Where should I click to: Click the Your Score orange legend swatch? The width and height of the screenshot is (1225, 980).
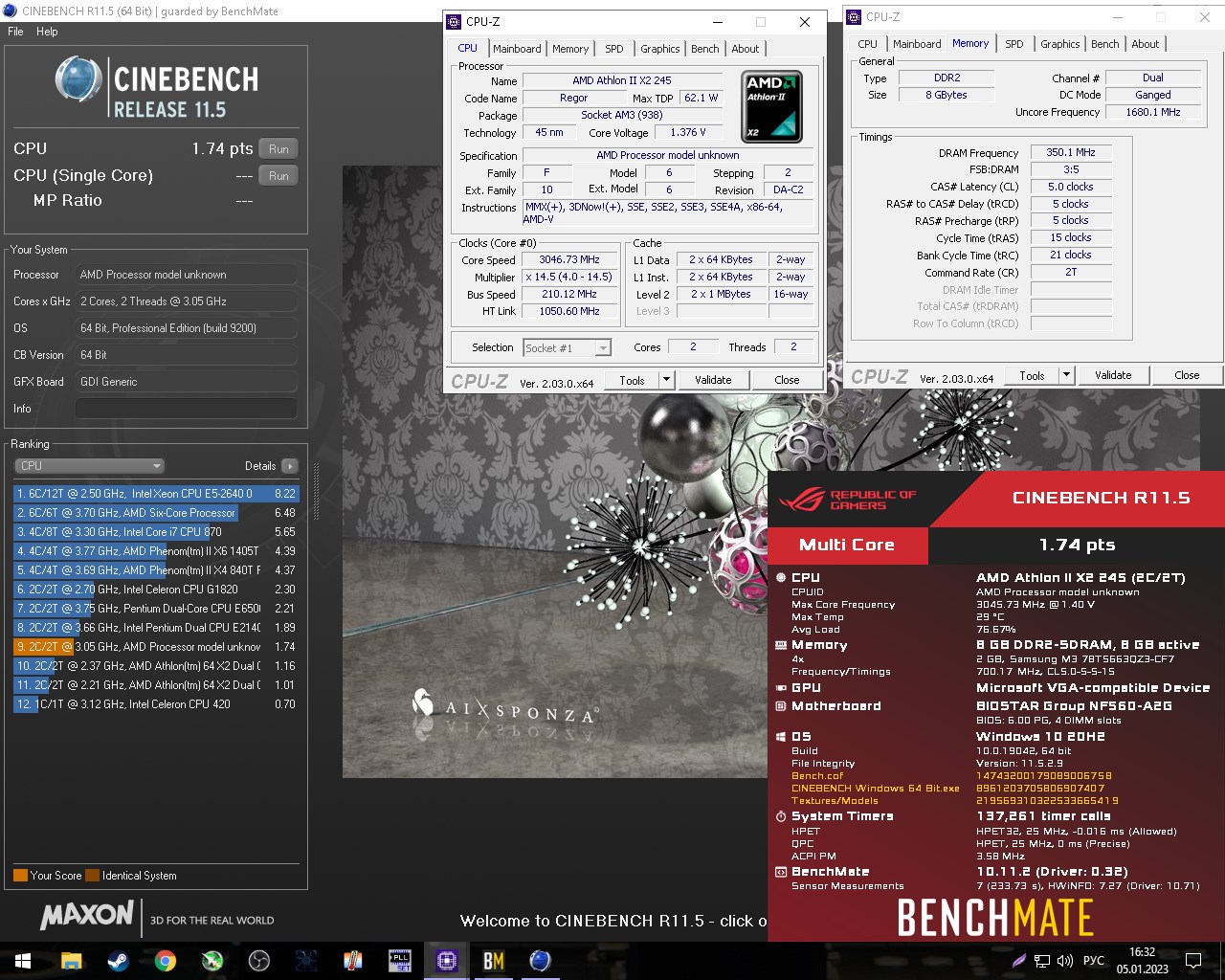20,875
